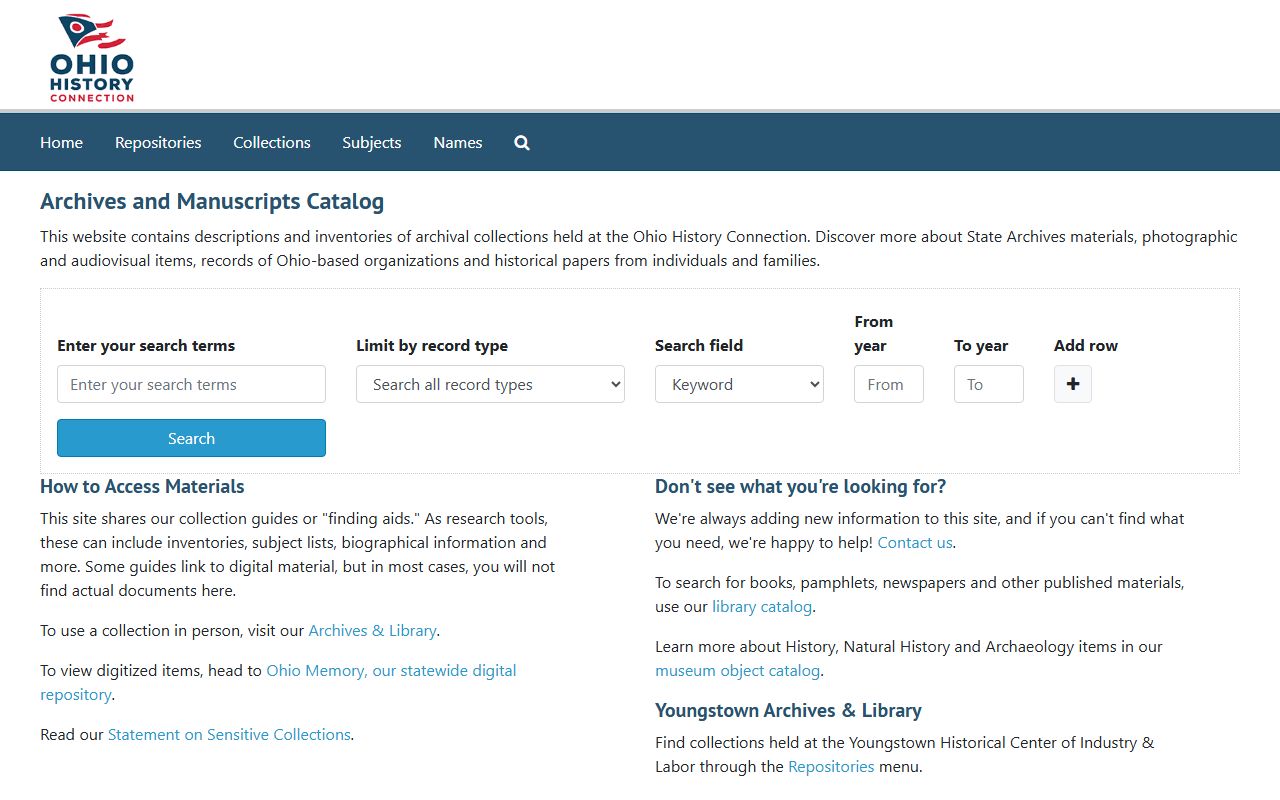This screenshot has height=800, width=1280.
Task: Follow the 'Archives & Library' link
Action: click(x=372, y=631)
